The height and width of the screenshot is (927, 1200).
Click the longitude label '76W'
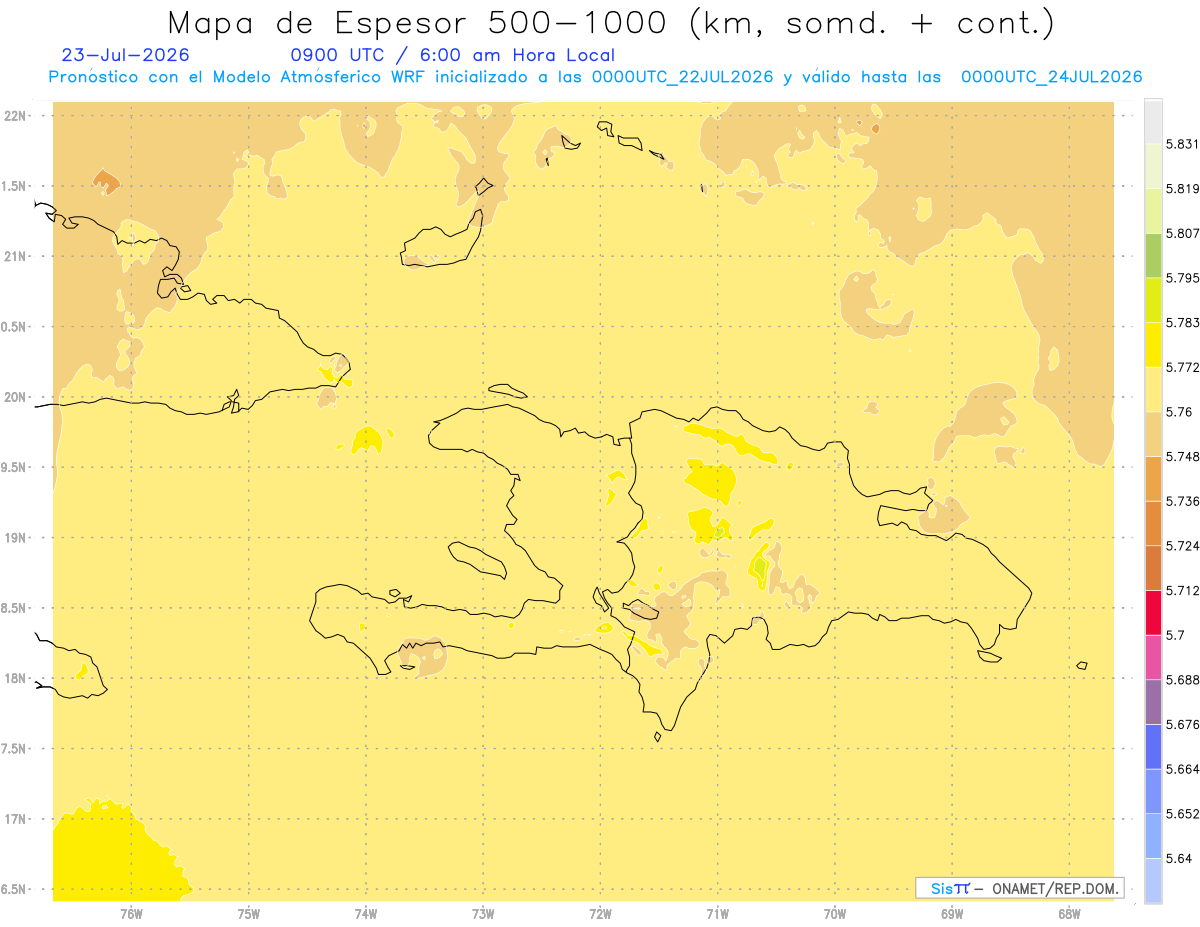131,913
